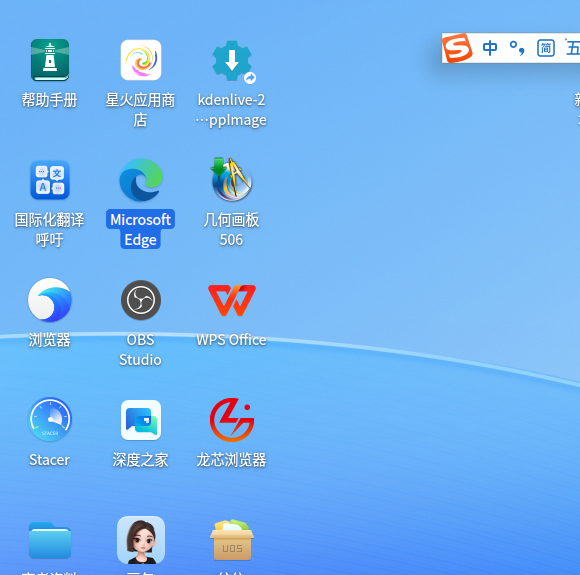580x575 pixels.
Task: Launch 龙芯浏览器 Loongson browser icon
Action: (x=232, y=420)
